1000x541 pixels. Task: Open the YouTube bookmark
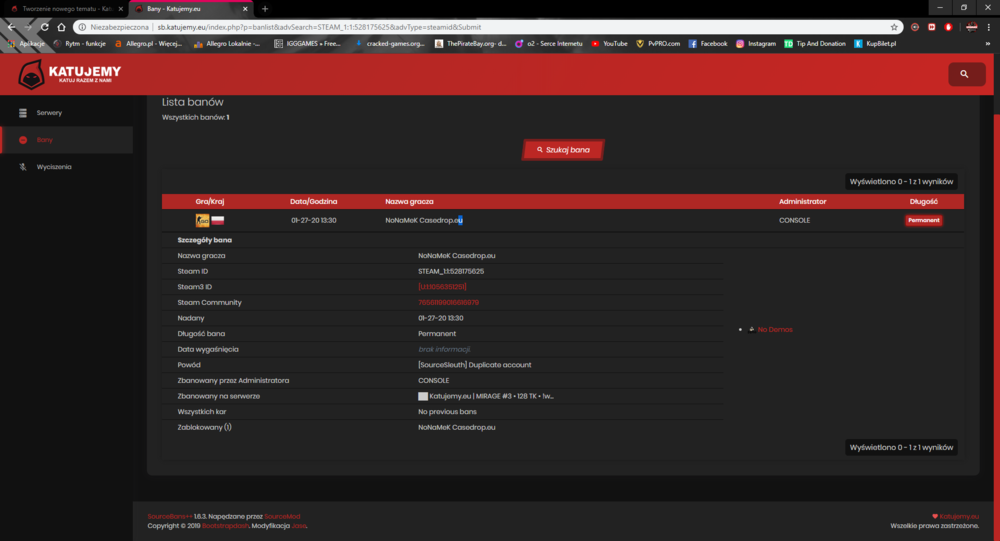(x=609, y=44)
